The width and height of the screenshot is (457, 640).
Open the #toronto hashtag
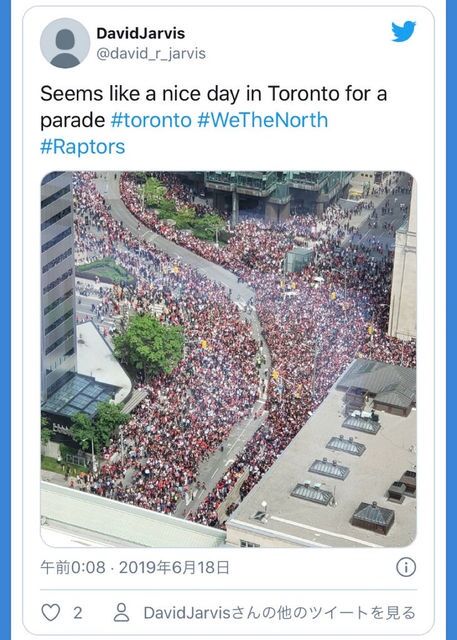pos(151,120)
